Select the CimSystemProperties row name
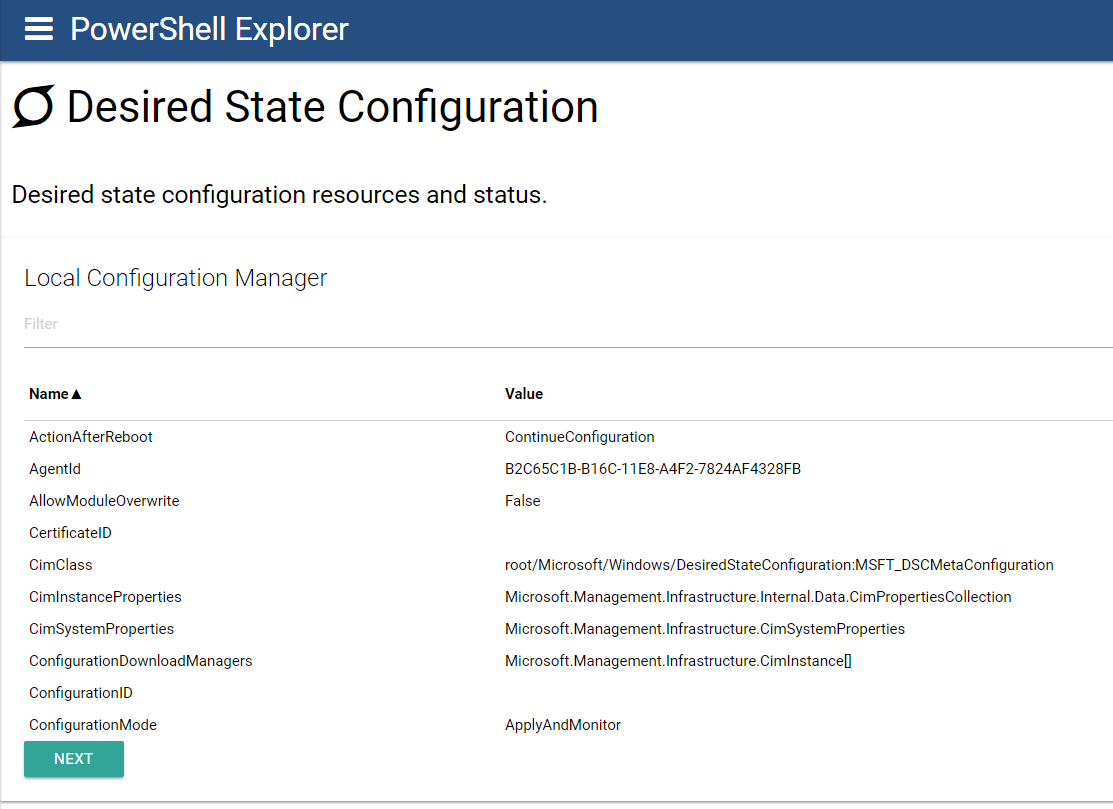 (102, 629)
